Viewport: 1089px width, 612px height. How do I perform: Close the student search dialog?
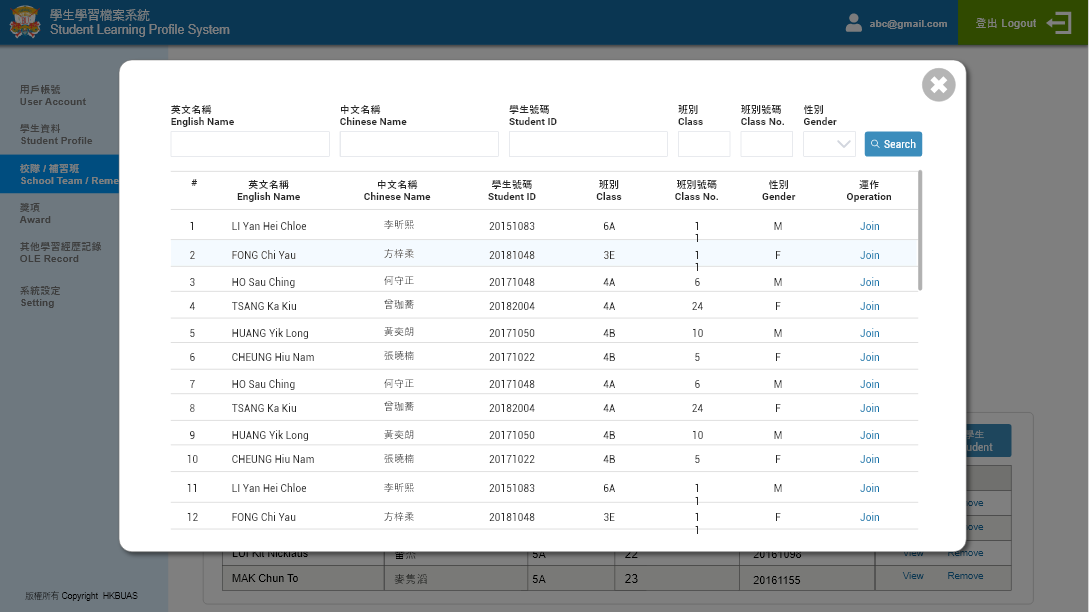click(x=938, y=85)
